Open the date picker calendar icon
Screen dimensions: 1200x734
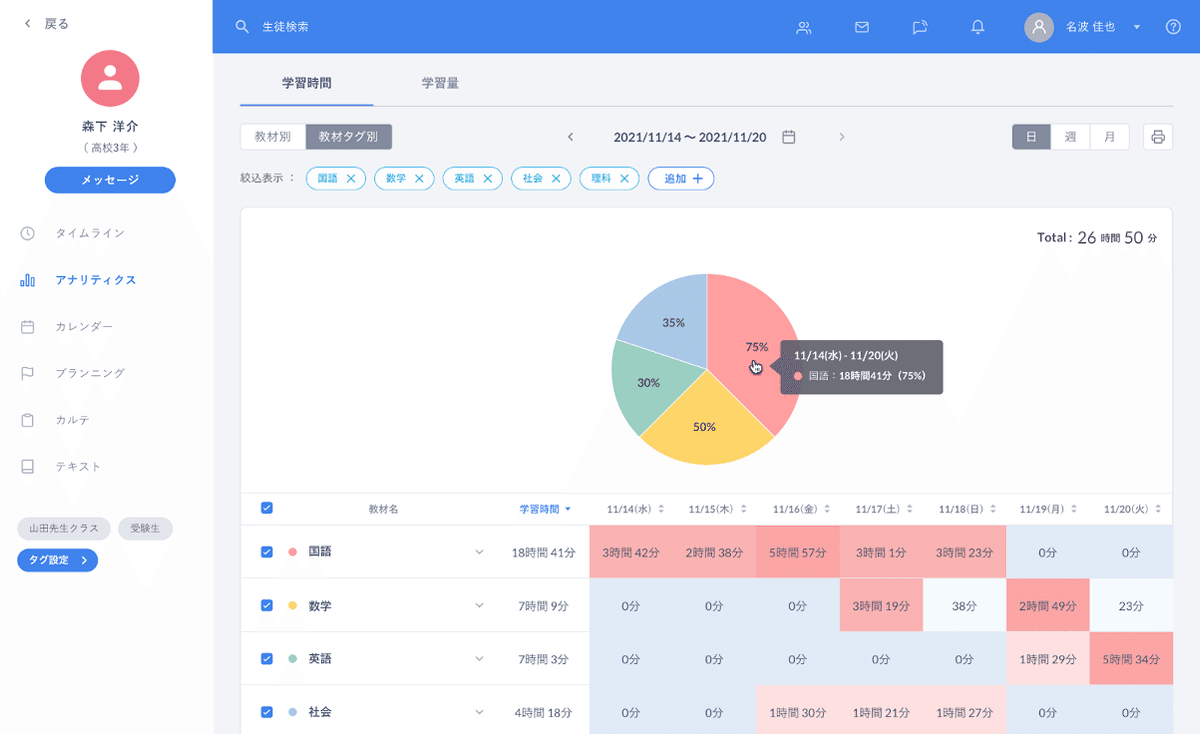point(788,137)
